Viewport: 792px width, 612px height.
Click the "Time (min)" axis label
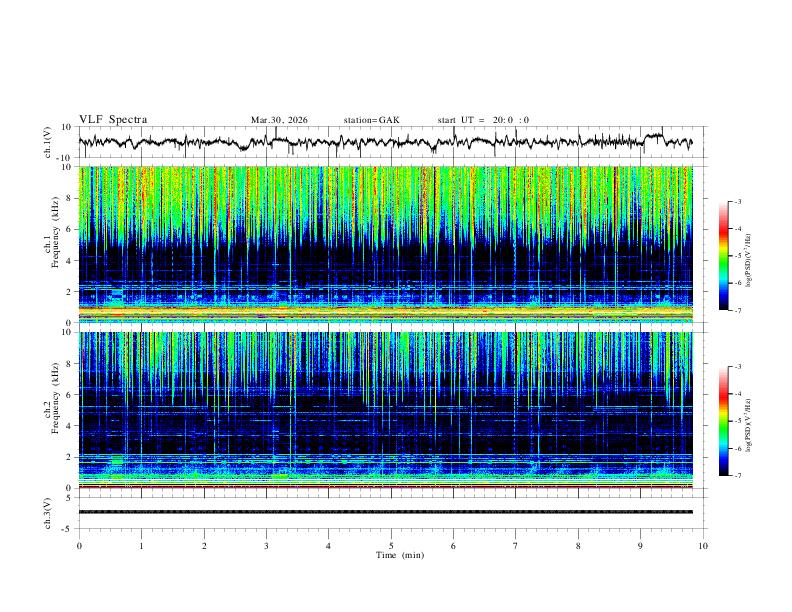point(400,555)
